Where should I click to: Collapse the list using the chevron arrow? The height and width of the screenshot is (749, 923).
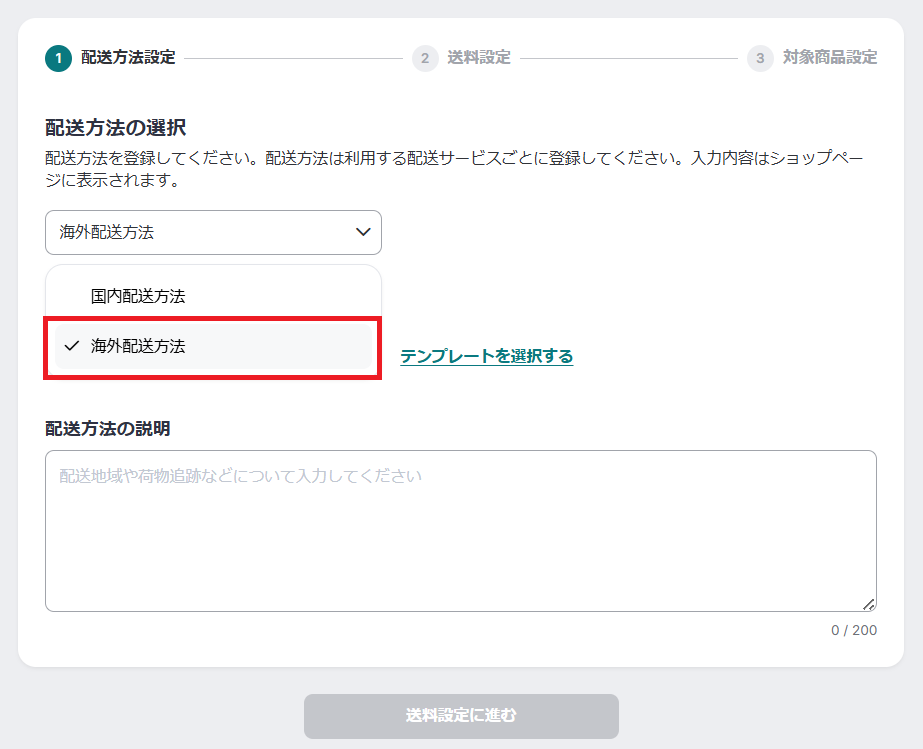click(x=362, y=232)
